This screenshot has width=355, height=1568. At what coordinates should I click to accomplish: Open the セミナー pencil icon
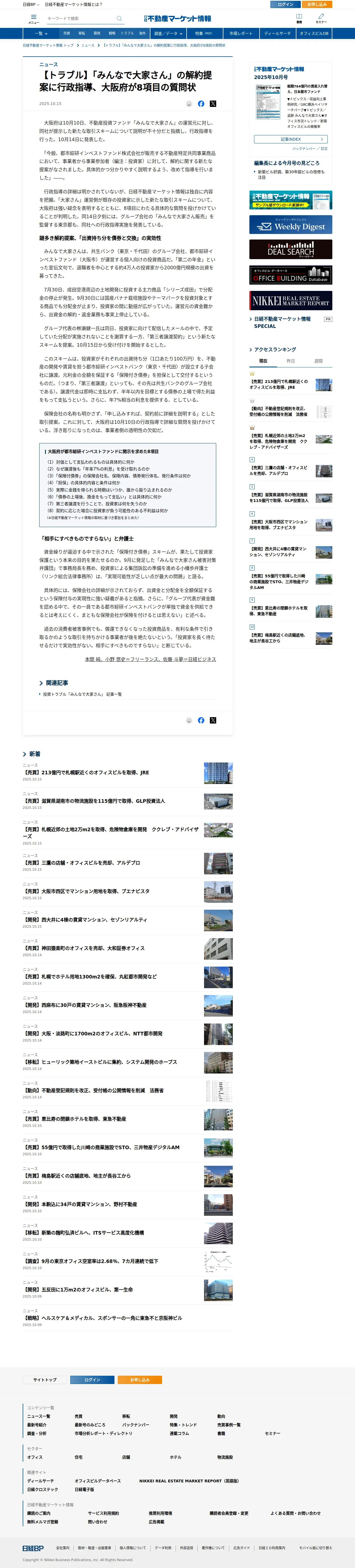(x=321, y=18)
